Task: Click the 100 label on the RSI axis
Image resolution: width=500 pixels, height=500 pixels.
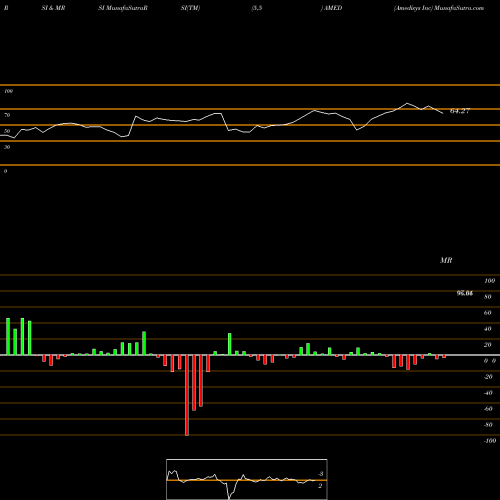Action: (x=8, y=91)
